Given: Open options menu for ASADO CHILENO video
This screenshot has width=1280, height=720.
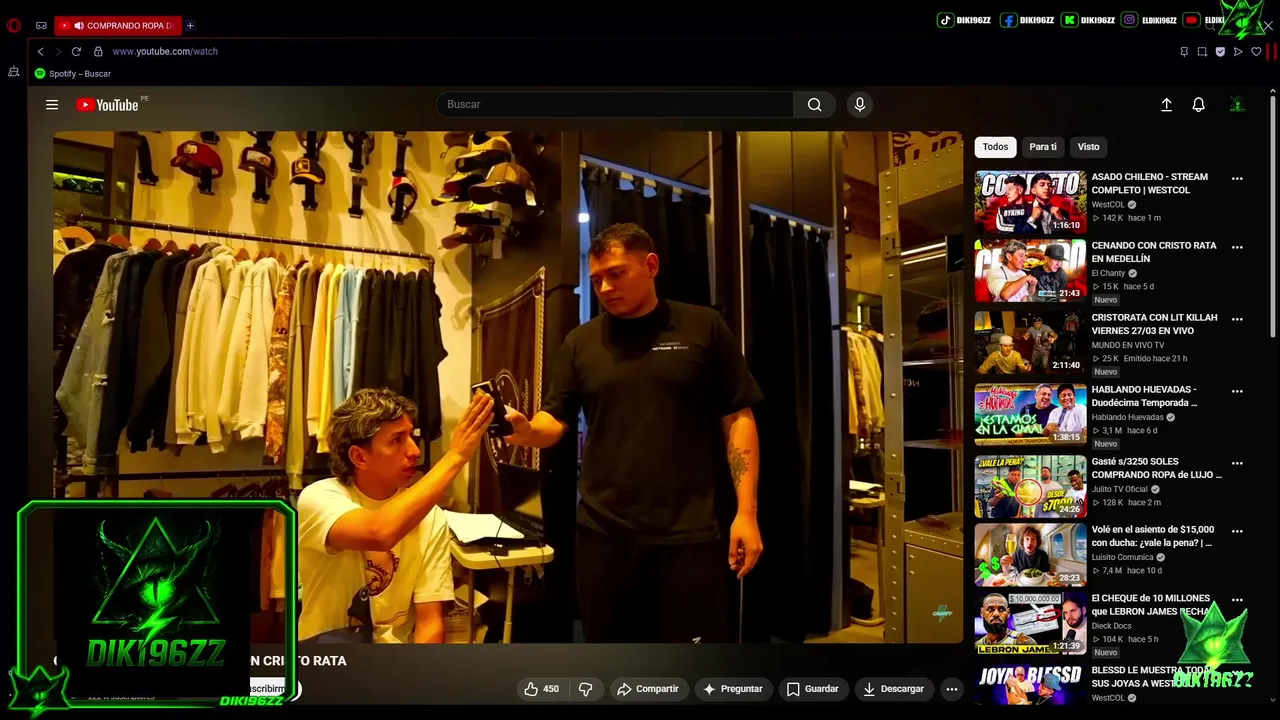Looking at the screenshot, I should (1237, 179).
